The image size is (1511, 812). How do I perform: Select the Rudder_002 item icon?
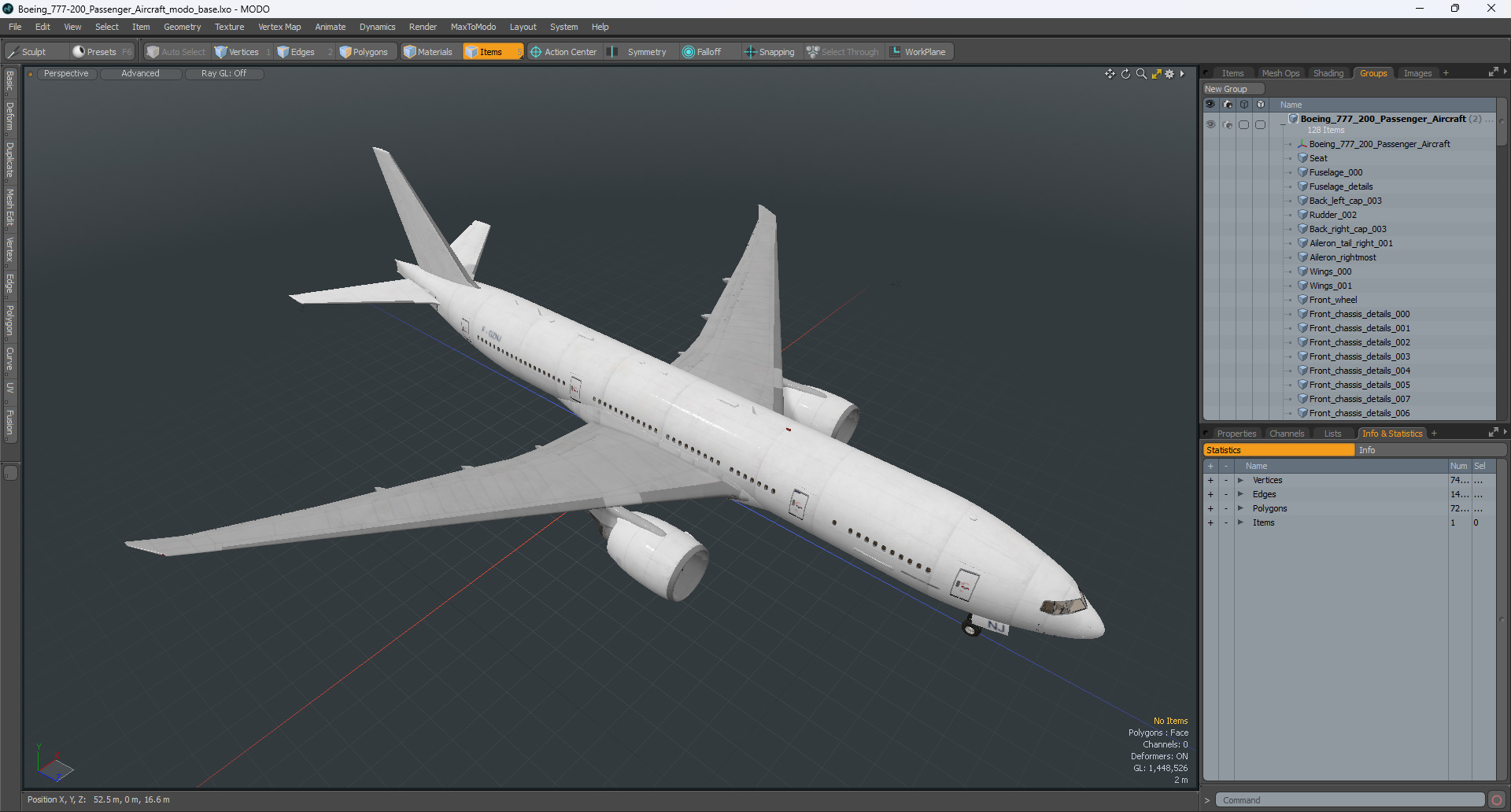[x=1302, y=215]
